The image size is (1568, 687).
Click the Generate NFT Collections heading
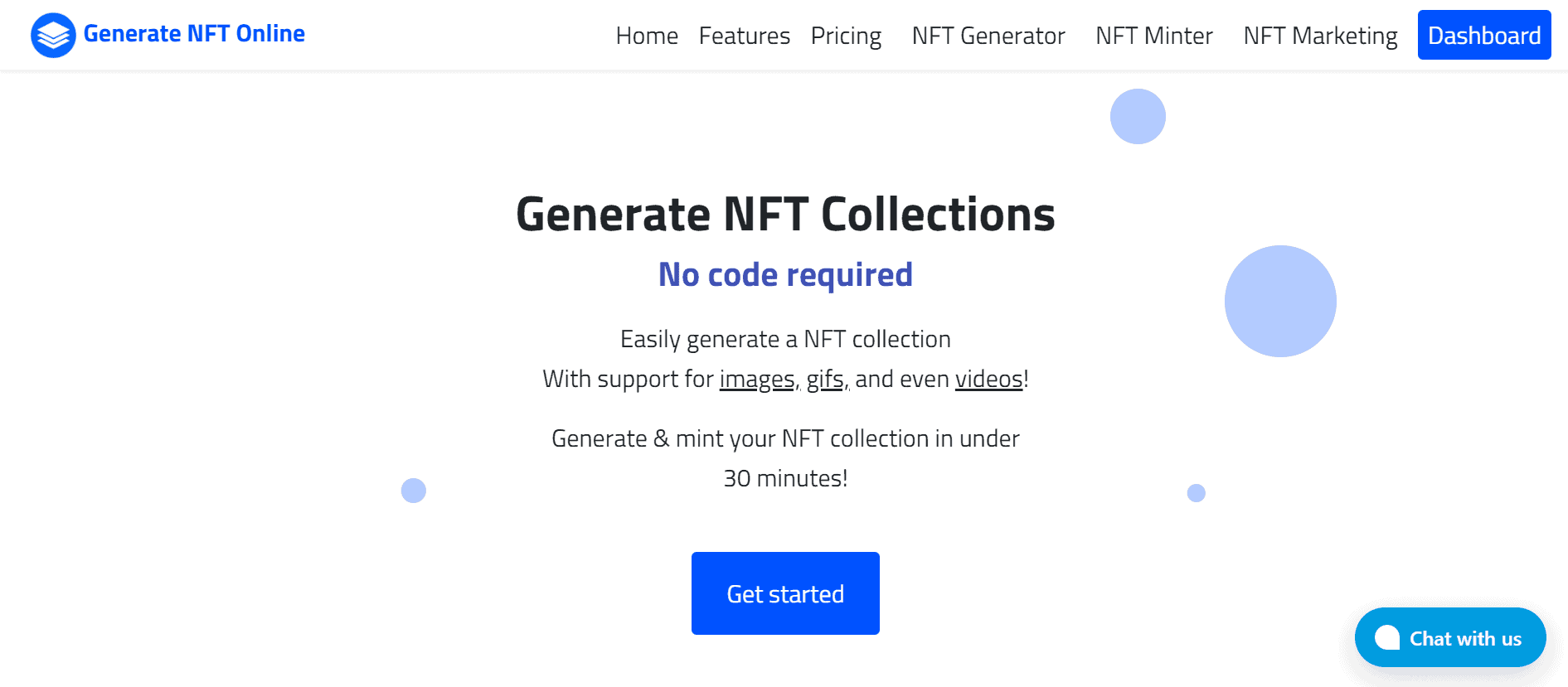click(x=785, y=215)
